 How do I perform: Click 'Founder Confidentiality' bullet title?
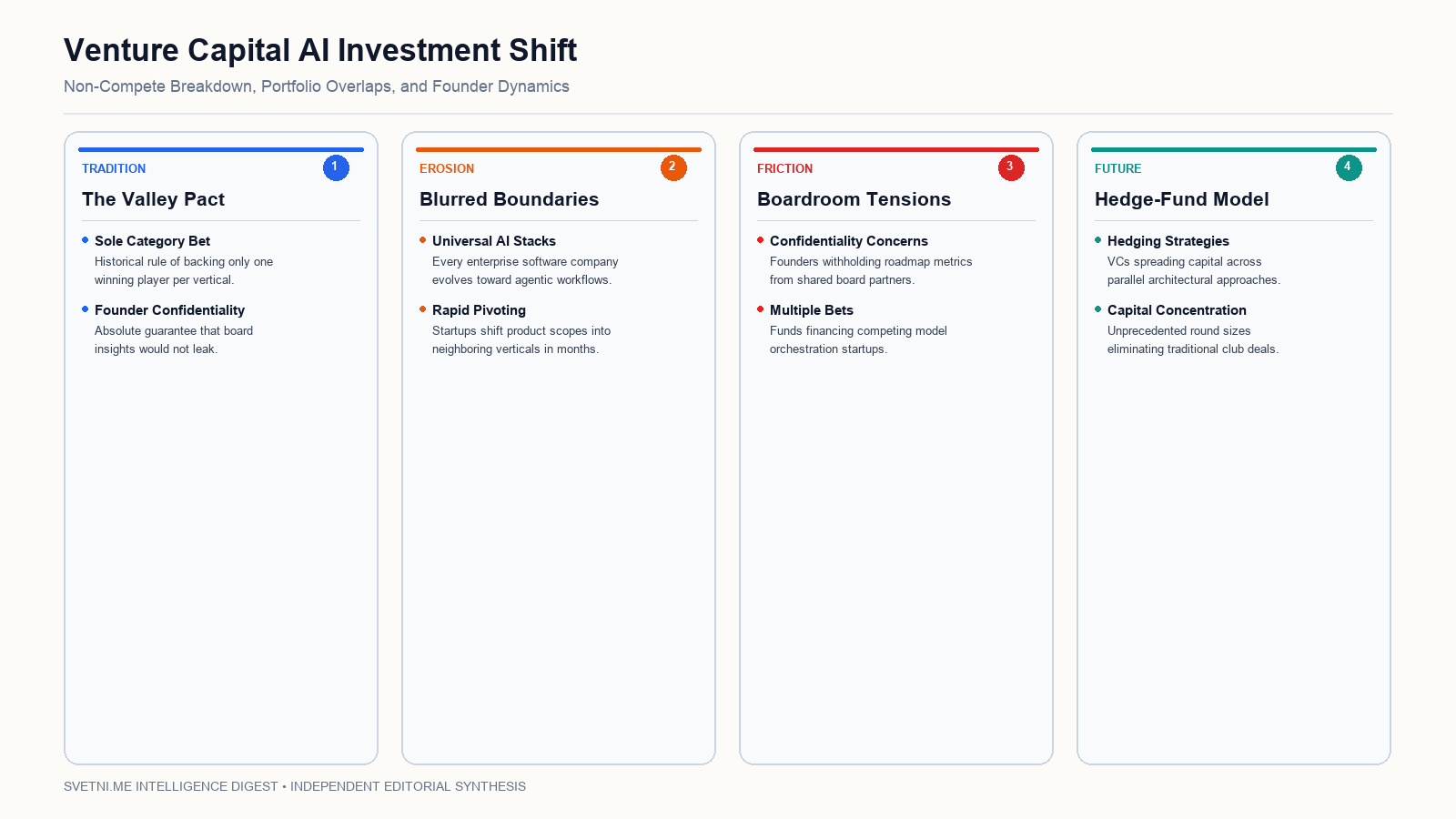point(169,310)
